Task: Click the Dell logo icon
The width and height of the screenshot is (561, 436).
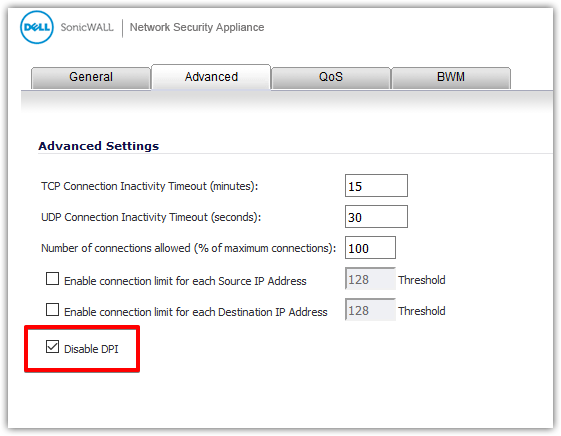Action: coord(37,27)
